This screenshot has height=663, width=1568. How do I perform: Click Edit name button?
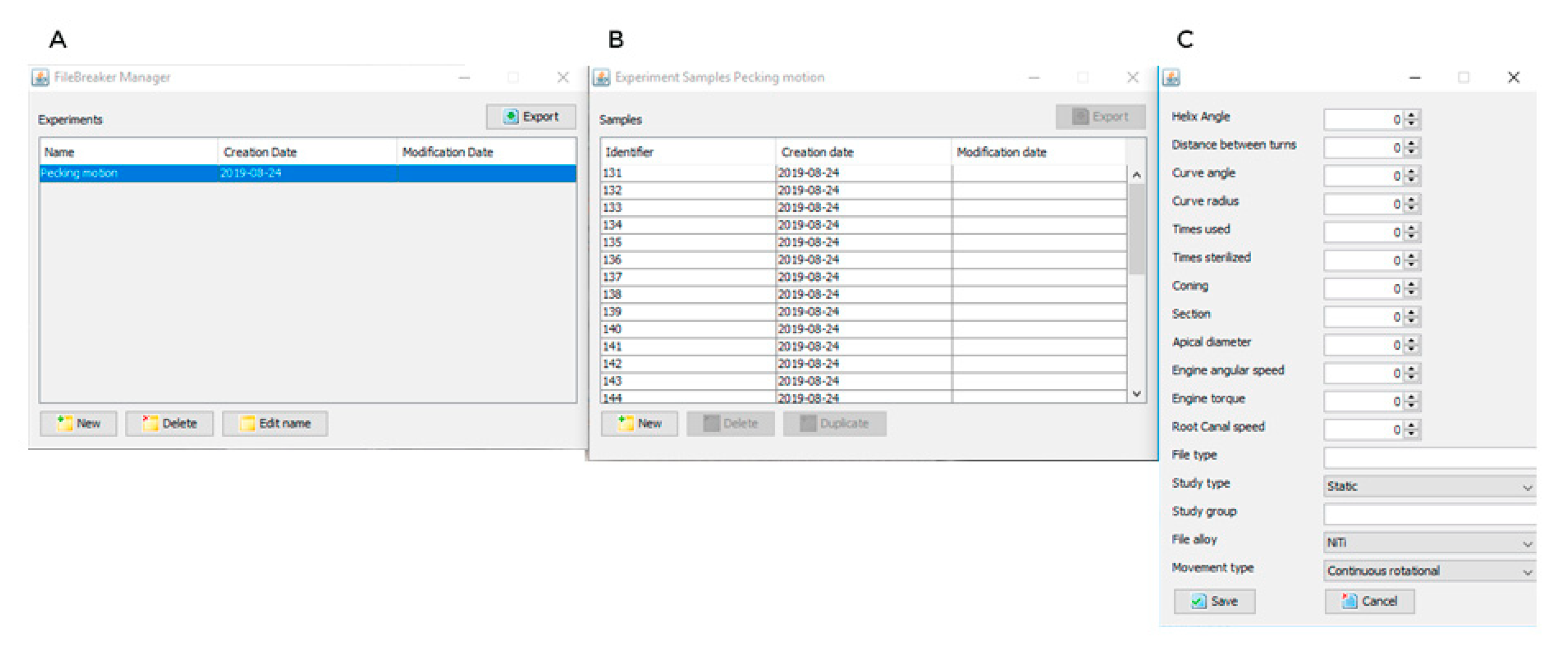(x=274, y=423)
